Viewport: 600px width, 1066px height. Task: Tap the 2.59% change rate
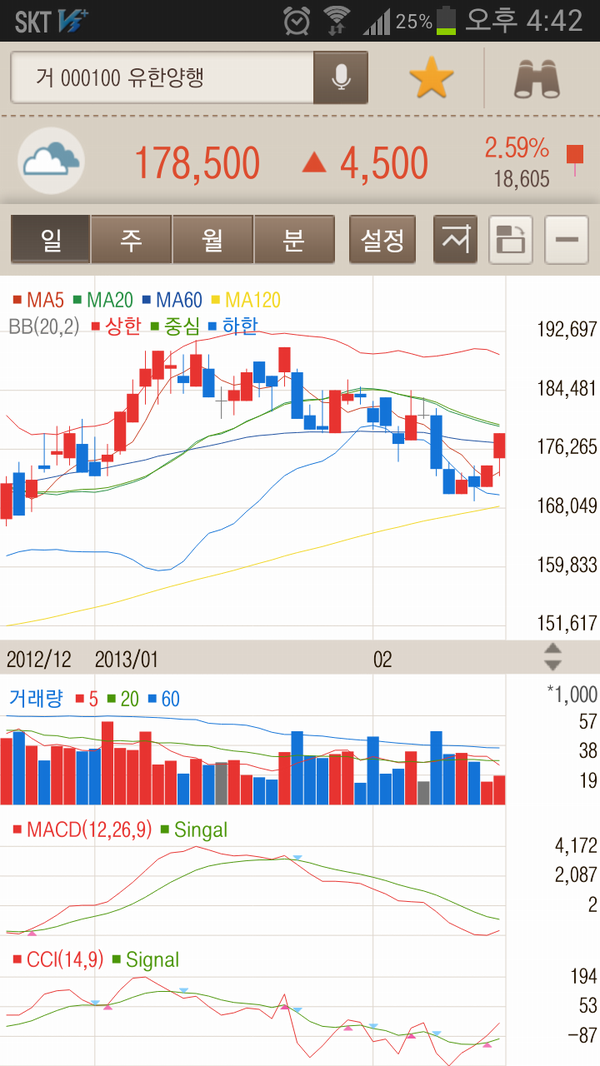pyautogui.click(x=516, y=148)
